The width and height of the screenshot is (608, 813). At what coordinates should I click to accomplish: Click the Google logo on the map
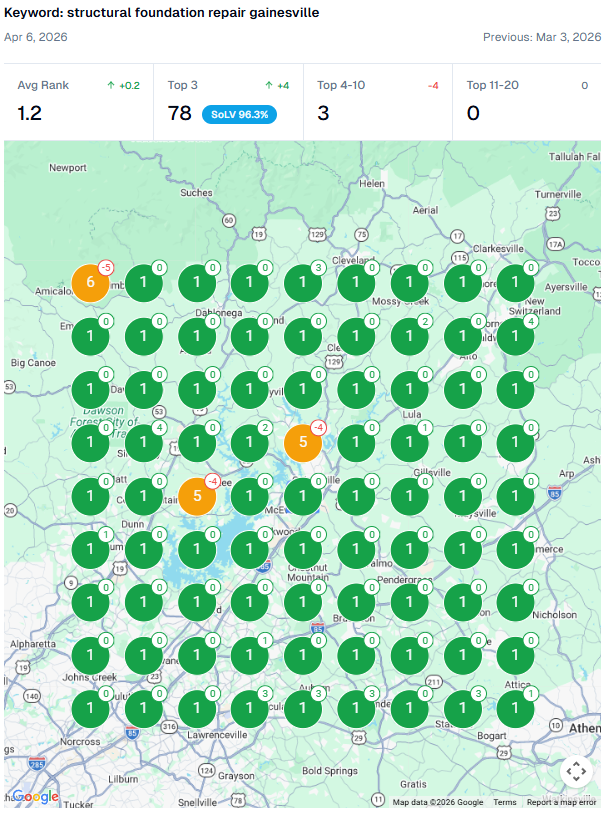point(35,796)
